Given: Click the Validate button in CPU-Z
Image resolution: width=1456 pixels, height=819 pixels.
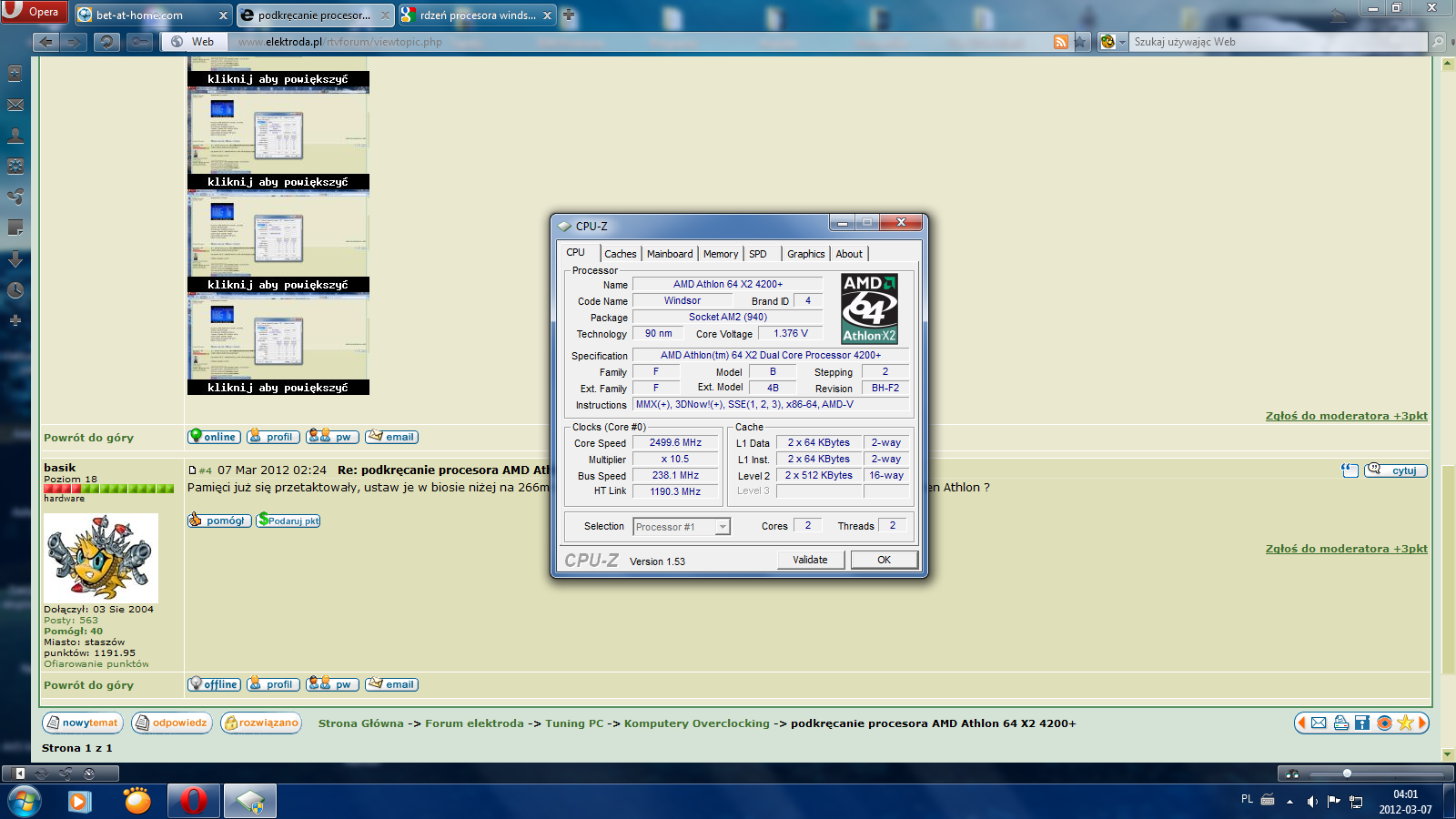Looking at the screenshot, I should [810, 560].
